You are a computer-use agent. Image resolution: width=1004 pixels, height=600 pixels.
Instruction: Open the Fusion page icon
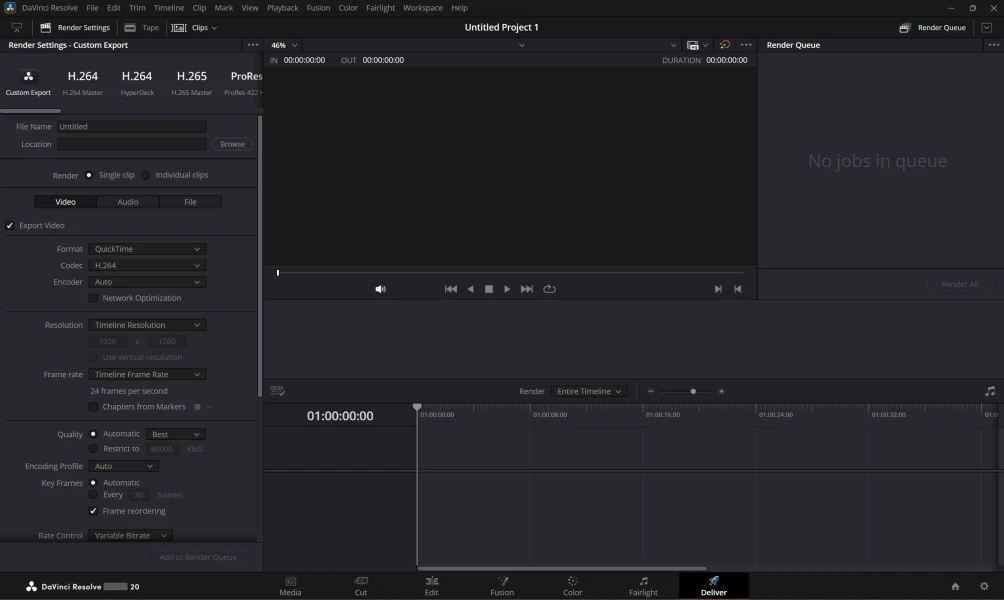click(x=502, y=585)
